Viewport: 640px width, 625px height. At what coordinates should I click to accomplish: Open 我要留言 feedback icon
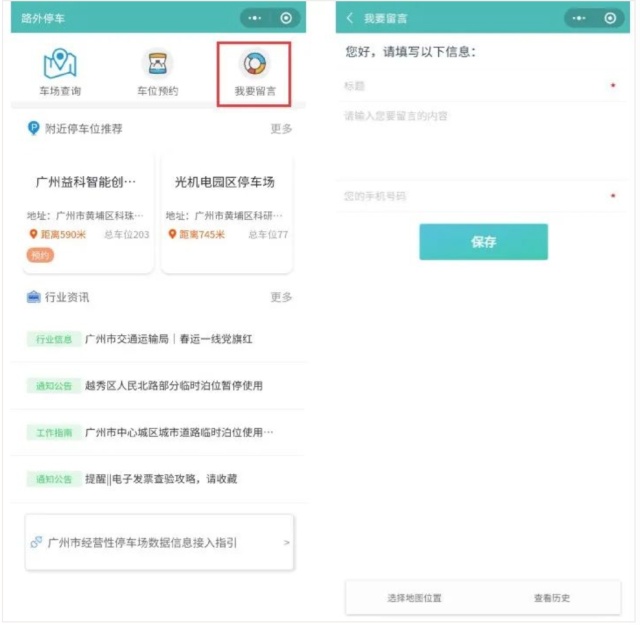(x=254, y=65)
